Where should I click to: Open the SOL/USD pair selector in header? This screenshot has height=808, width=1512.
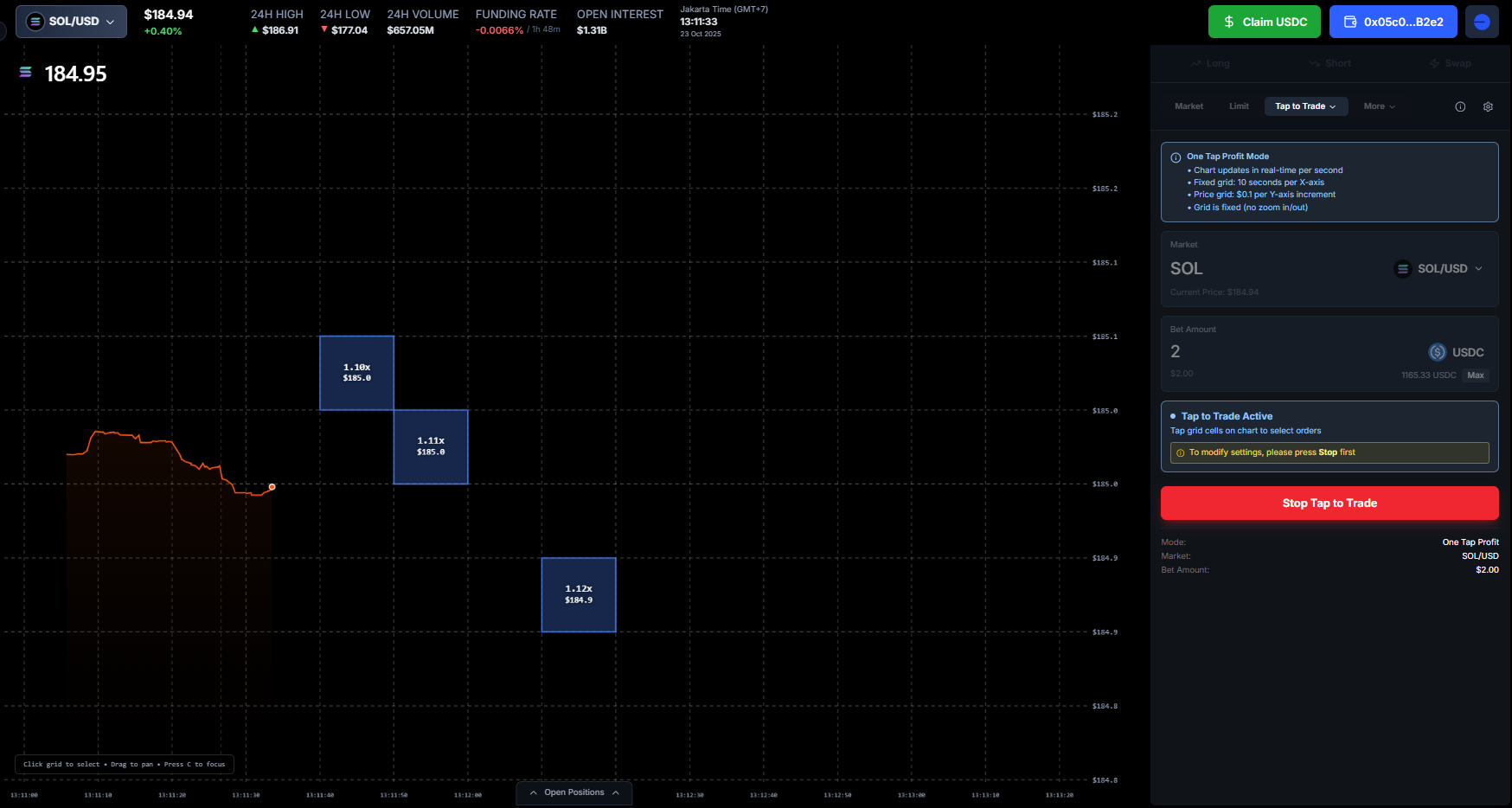coord(71,22)
